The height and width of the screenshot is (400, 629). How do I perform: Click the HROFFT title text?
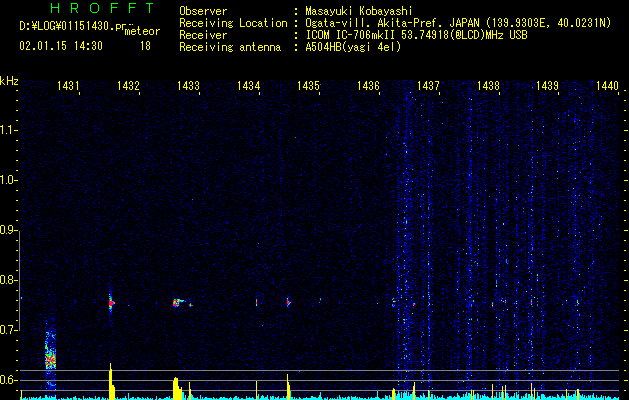pos(102,8)
